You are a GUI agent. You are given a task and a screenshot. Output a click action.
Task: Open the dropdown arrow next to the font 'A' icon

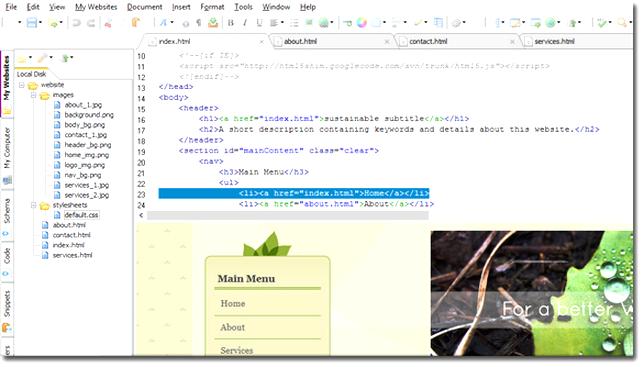coord(172,23)
